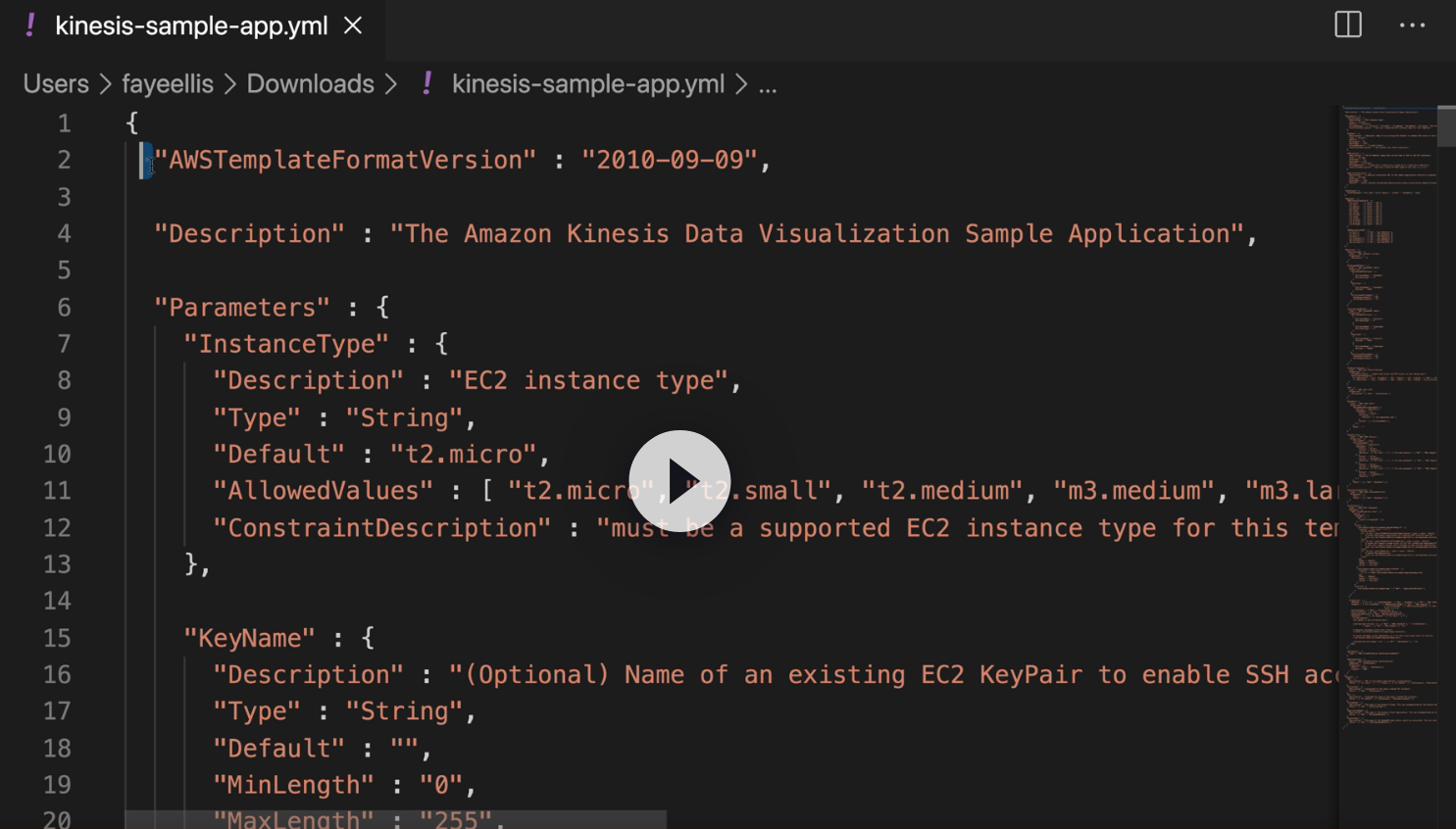Select the kinesis-sample-app.yml tab
This screenshot has width=1456, height=829.
pyautogui.click(x=191, y=25)
